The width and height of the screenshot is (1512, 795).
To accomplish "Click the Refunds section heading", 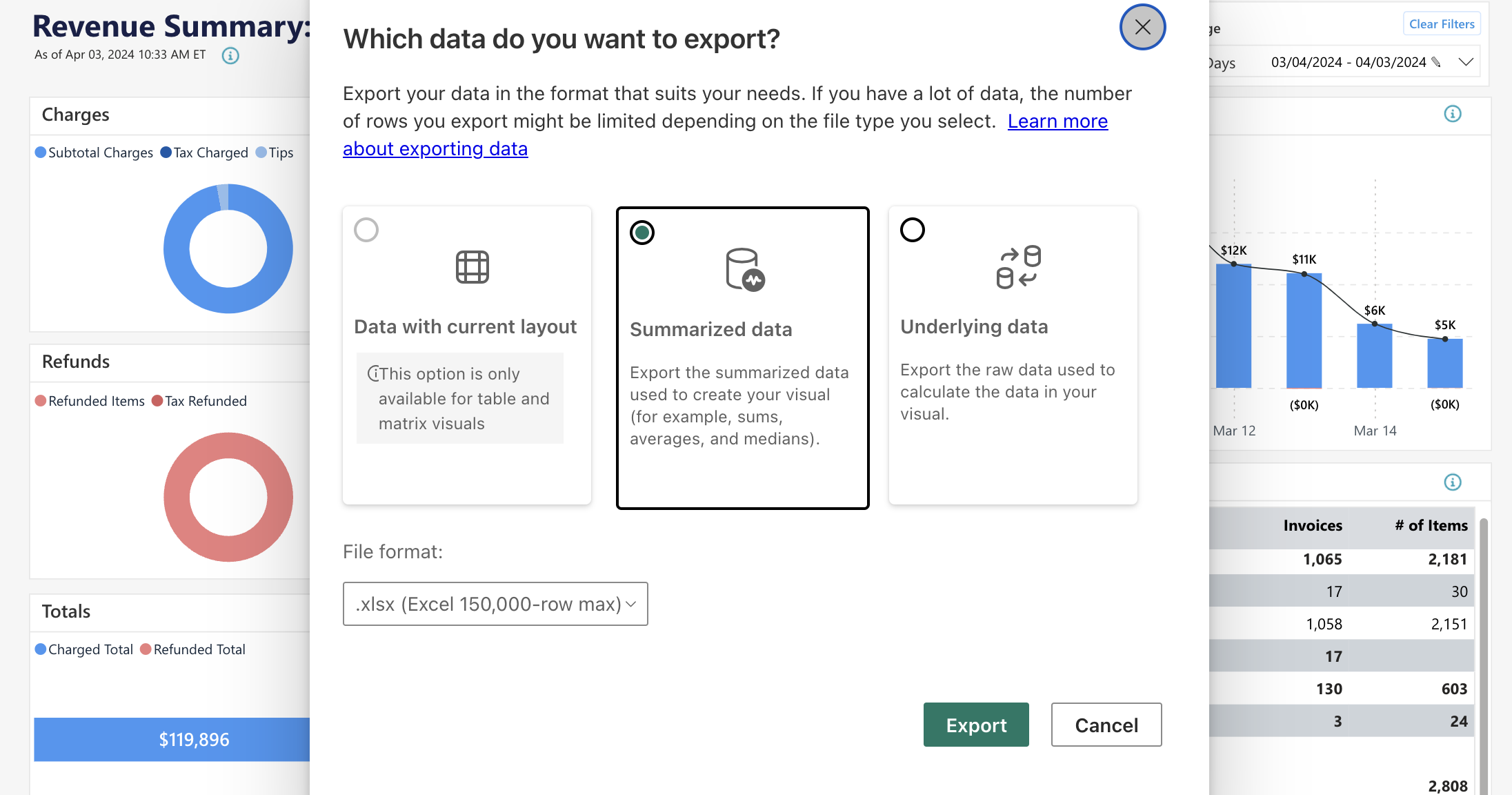I will point(76,362).
